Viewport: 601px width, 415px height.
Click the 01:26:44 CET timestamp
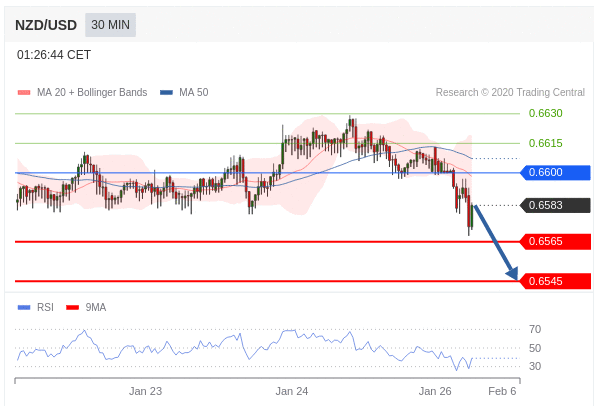(54, 55)
